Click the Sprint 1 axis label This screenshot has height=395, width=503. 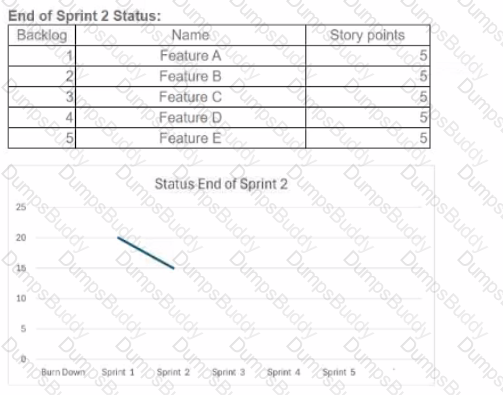(118, 372)
